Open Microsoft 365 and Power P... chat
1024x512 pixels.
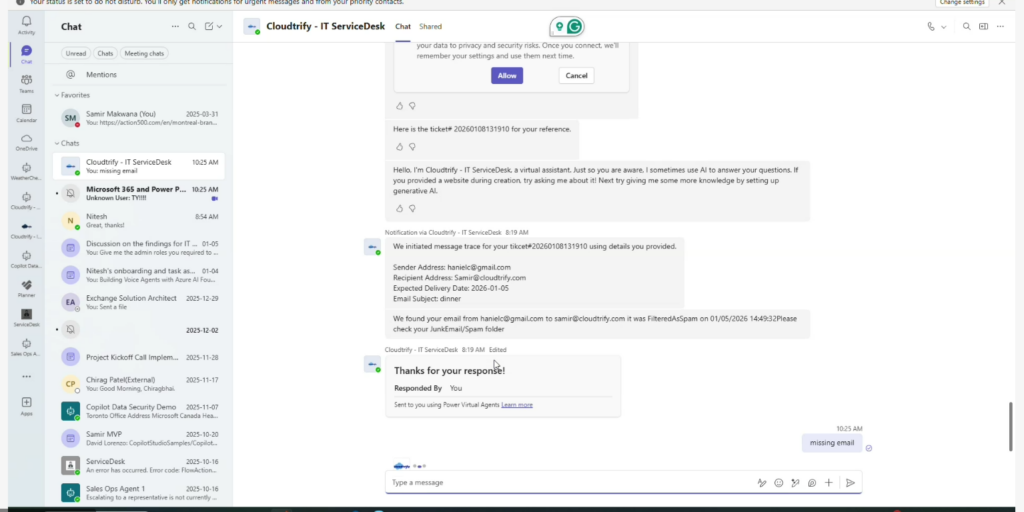coord(138,193)
